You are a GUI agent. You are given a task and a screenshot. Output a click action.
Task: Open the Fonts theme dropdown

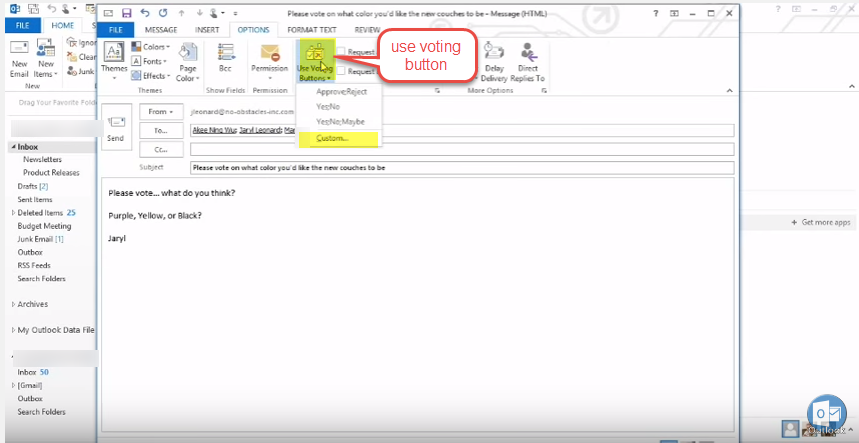click(x=150, y=61)
